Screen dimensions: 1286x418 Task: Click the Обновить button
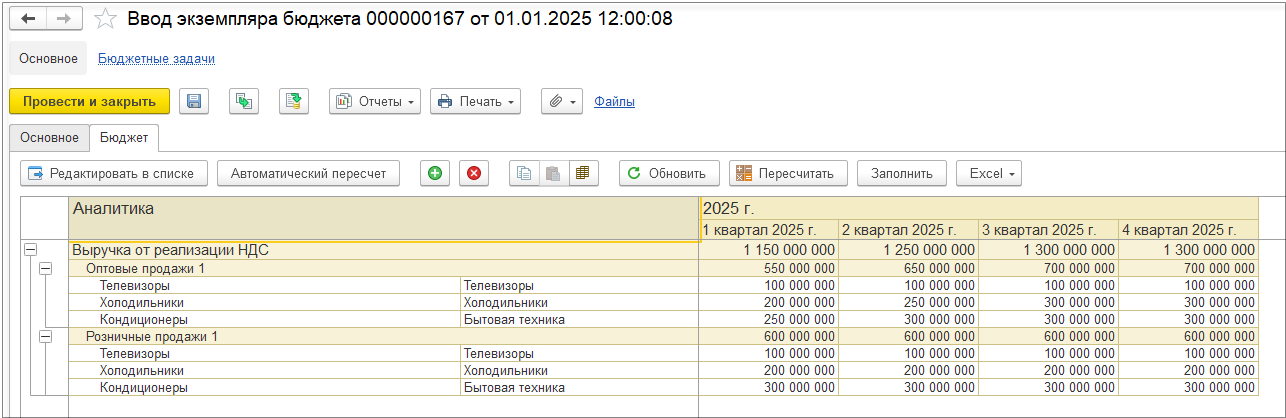pos(668,173)
